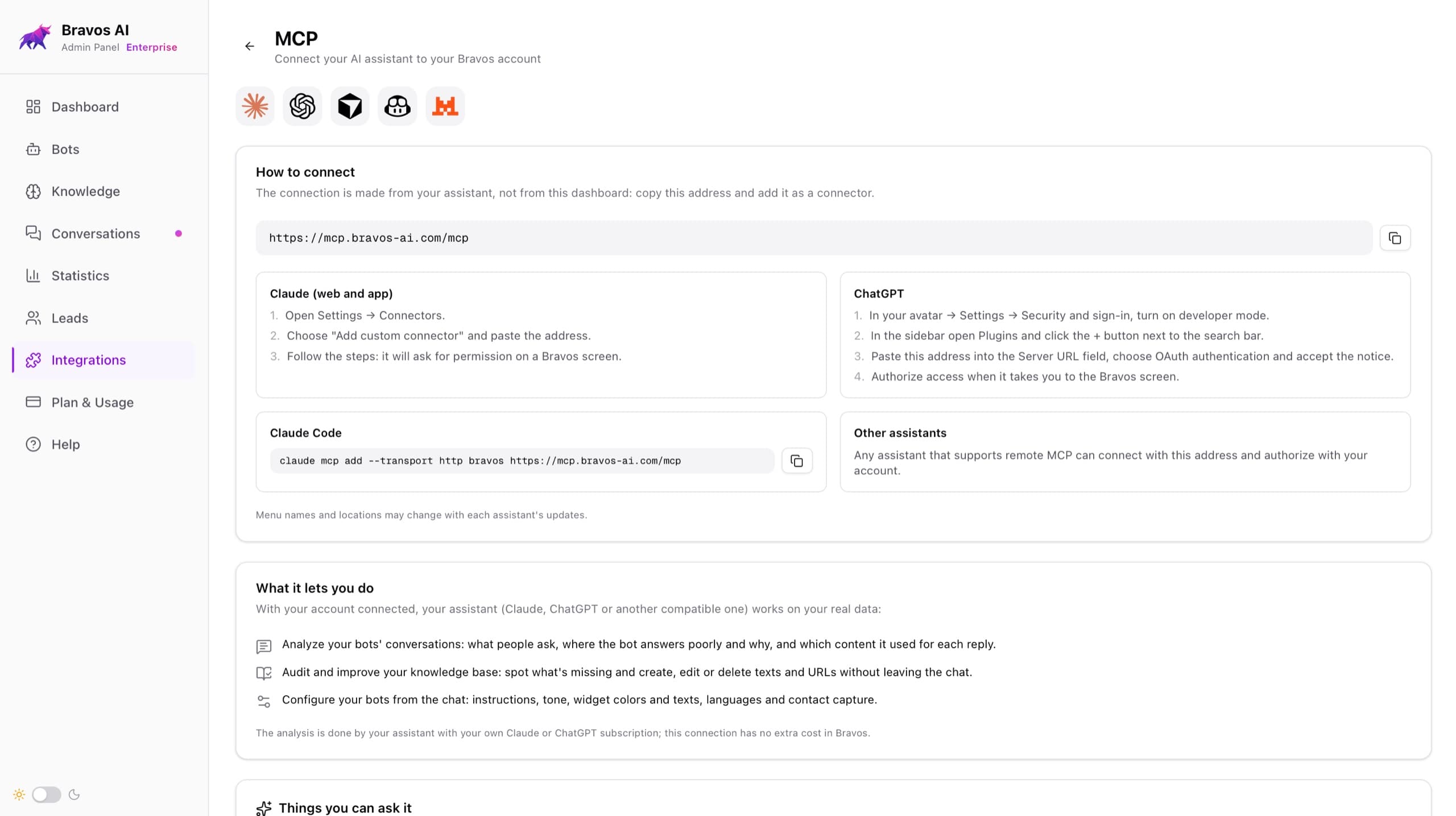Click the 'open Plugins' sidebar step
Image resolution: width=1456 pixels, height=816 pixels.
(1067, 336)
